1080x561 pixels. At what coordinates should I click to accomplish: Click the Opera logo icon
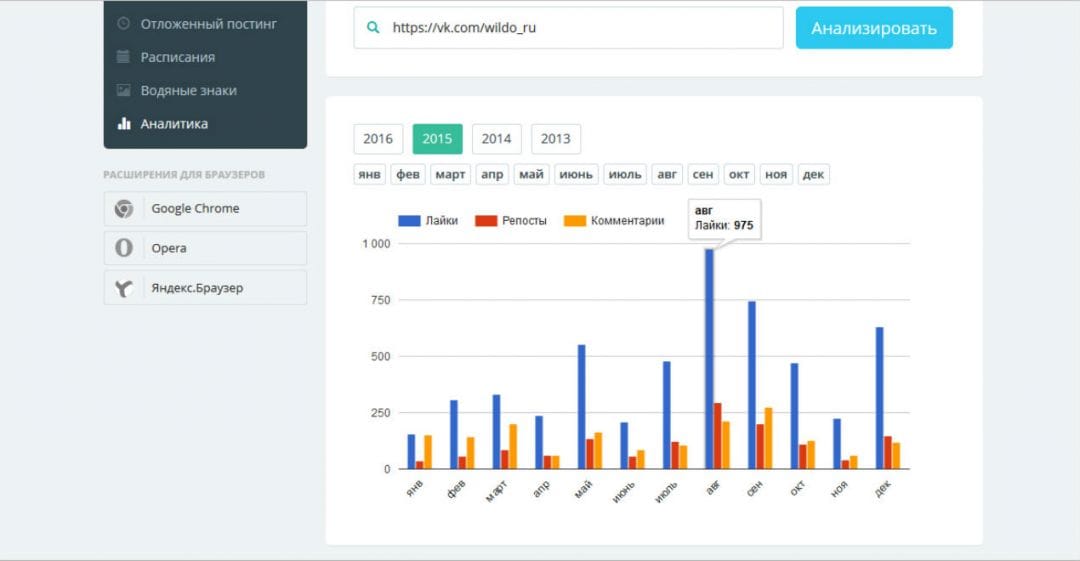click(124, 248)
